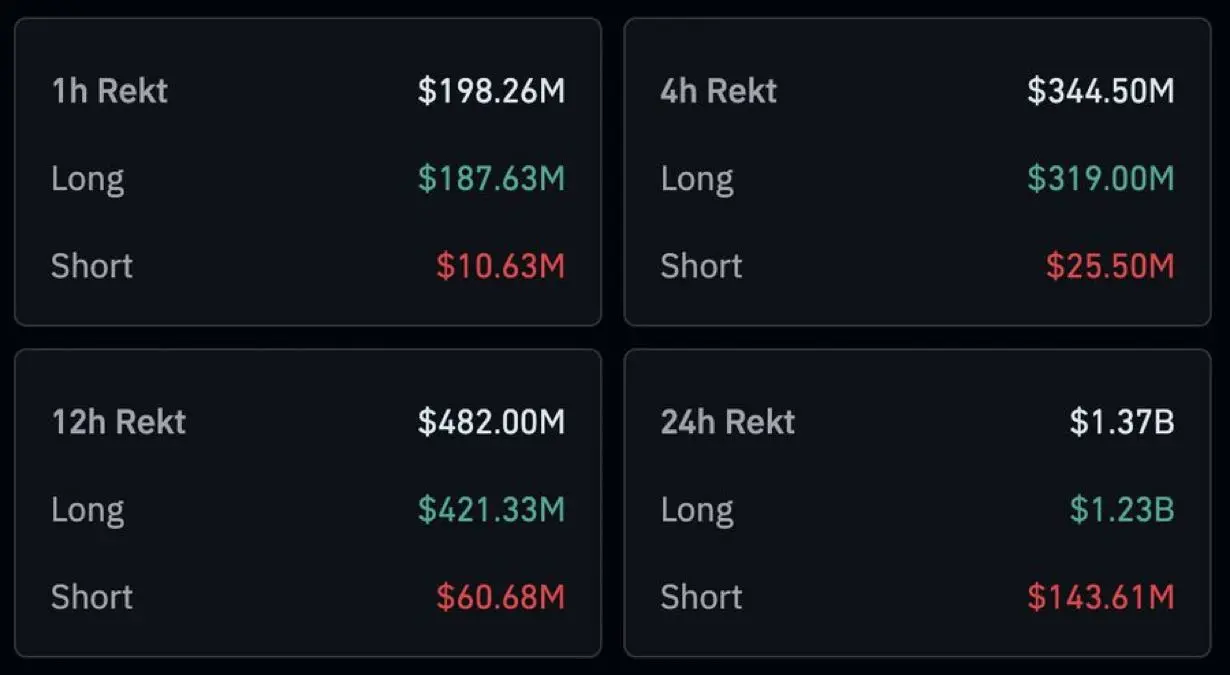Click the 1h Rekt card title
The image size is (1230, 675).
point(110,91)
